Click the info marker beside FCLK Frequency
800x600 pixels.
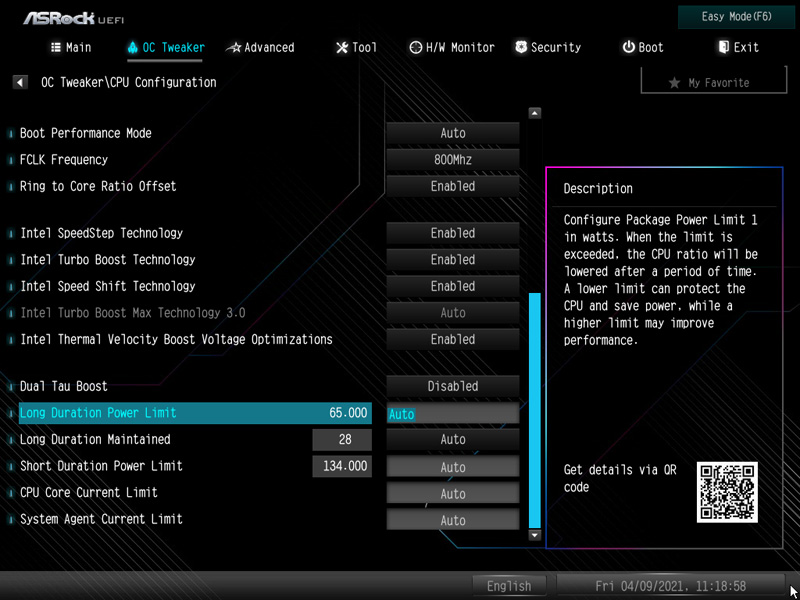click(x=11, y=161)
